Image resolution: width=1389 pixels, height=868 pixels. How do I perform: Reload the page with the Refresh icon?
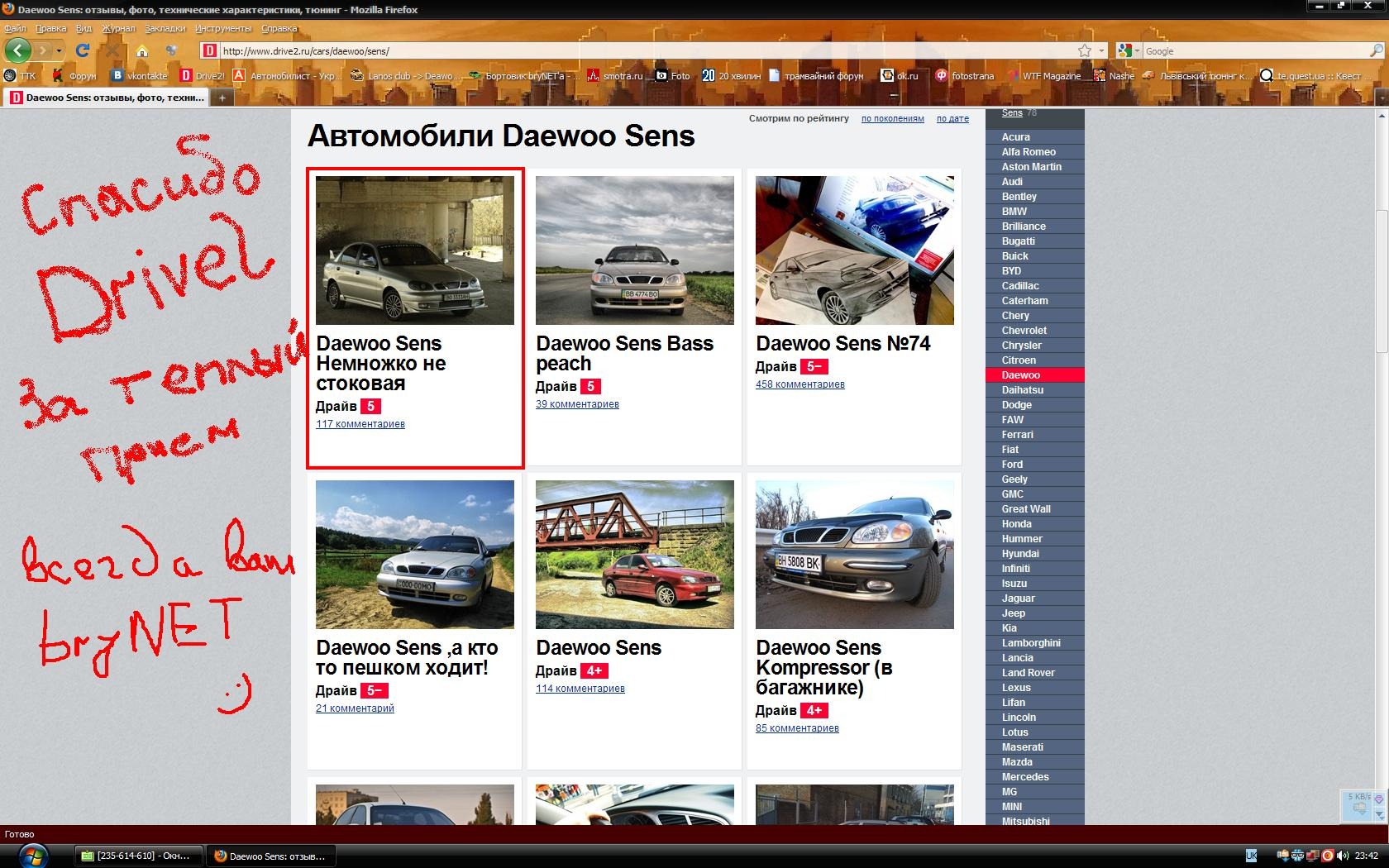(x=82, y=50)
